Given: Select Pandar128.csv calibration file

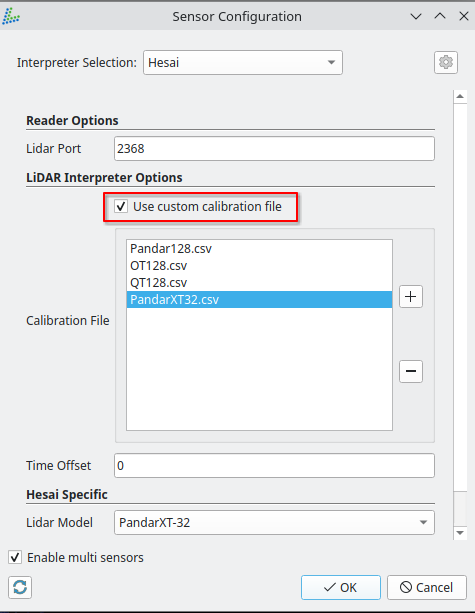Looking at the screenshot, I should (259, 249).
